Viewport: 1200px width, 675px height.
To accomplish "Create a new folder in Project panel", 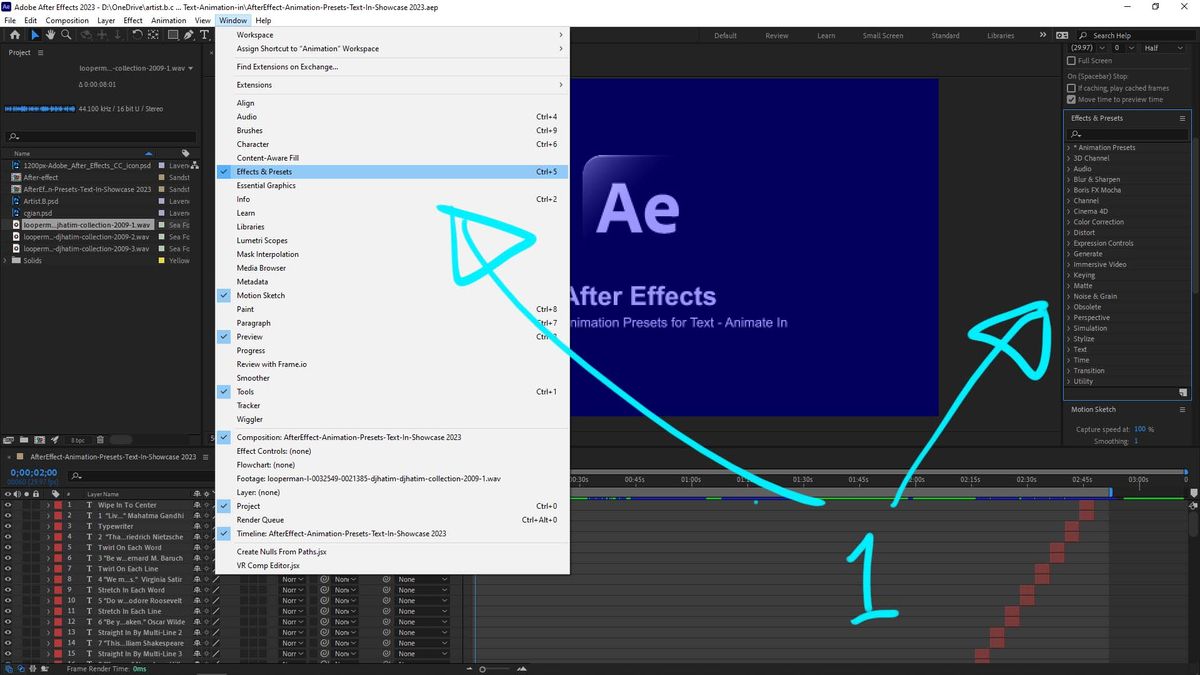I will [x=25, y=440].
